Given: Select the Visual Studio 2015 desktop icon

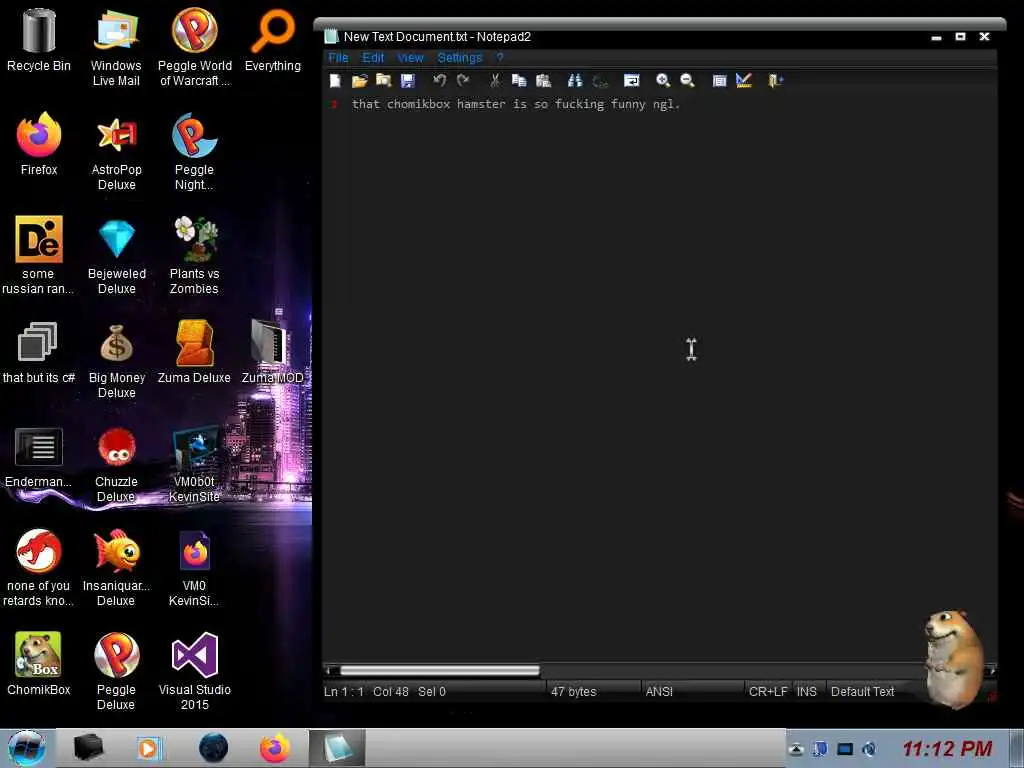Looking at the screenshot, I should pos(195,671).
